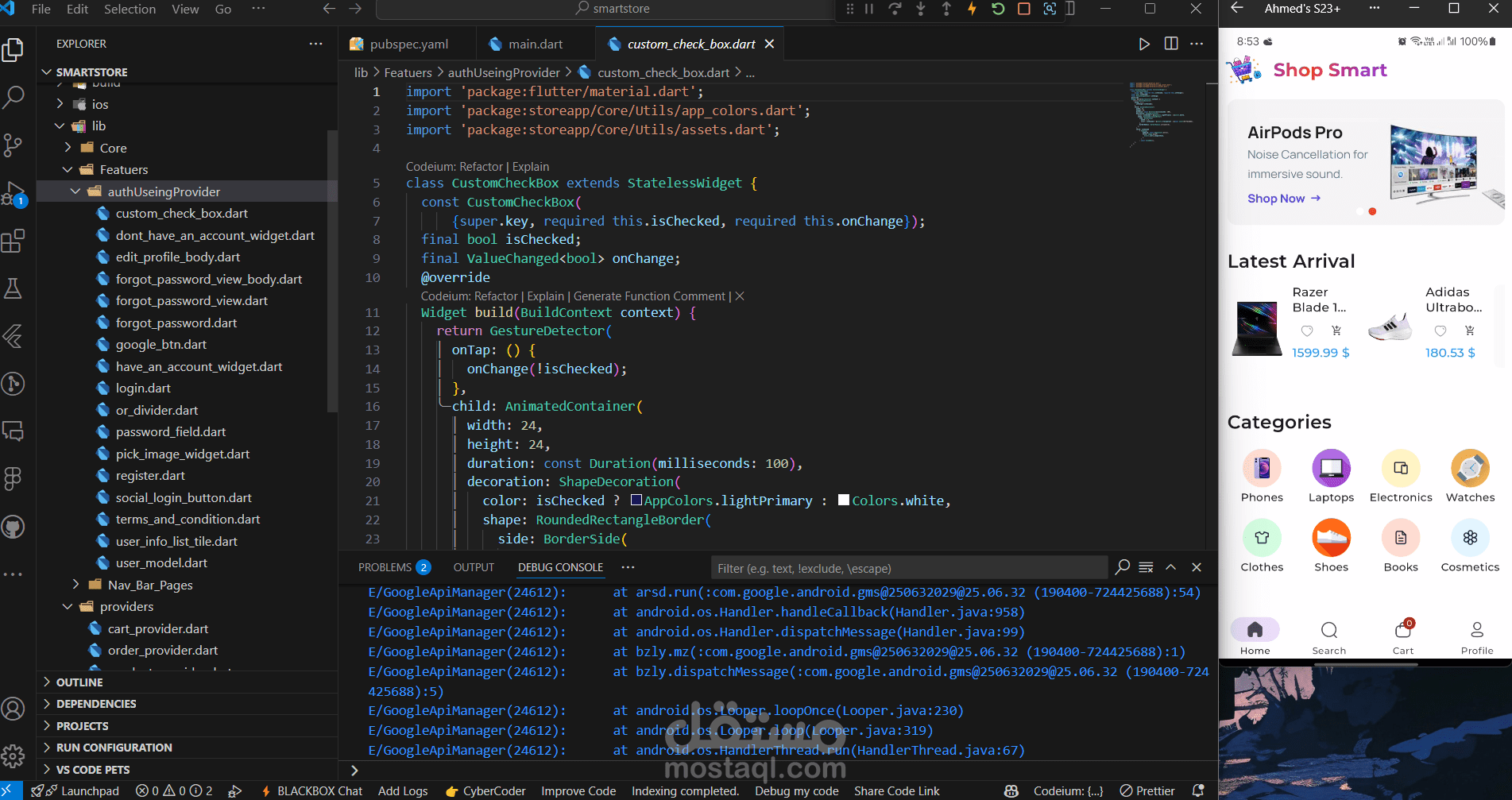The image size is (1512, 800).
Task: Maximize the panel with the chevron-up icon
Action: point(1170,567)
